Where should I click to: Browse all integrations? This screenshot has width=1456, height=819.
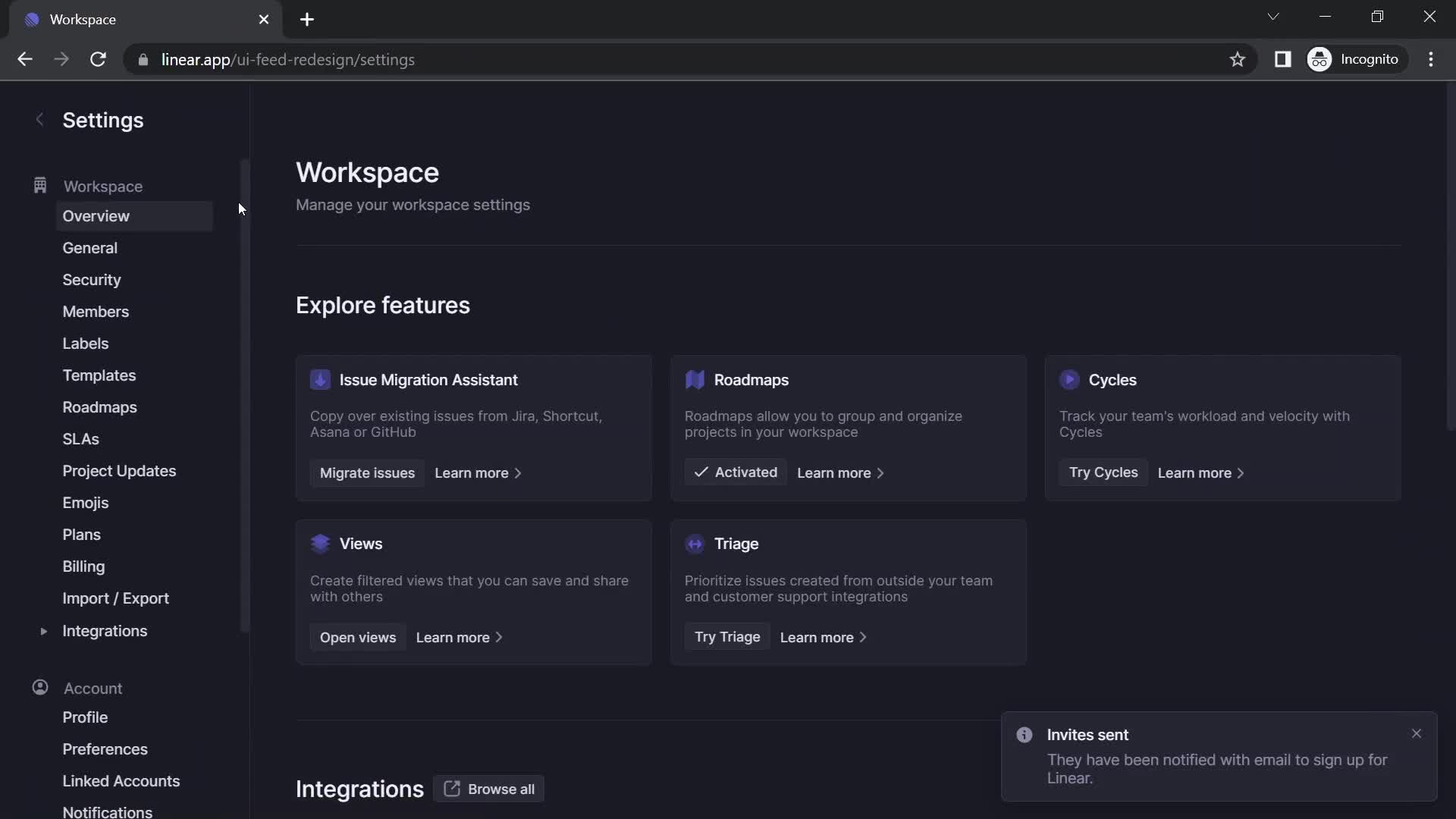[488, 789]
